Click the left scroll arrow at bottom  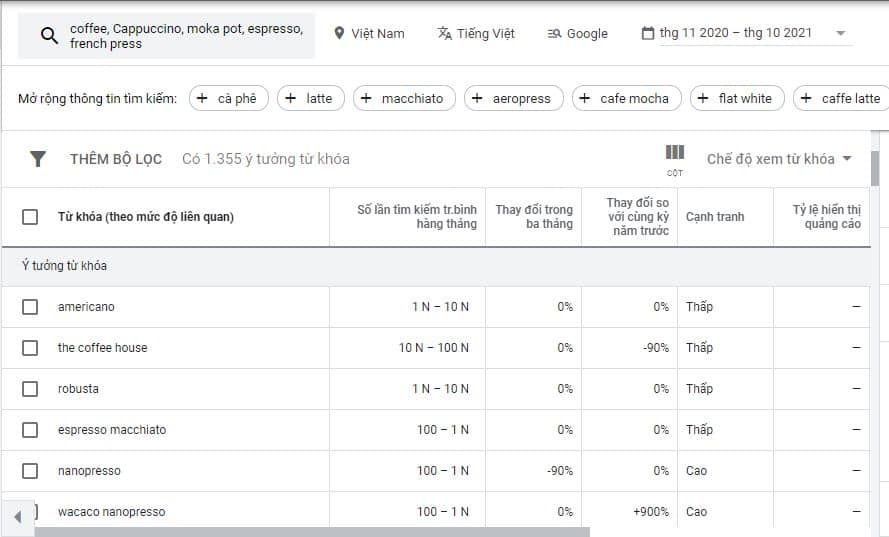point(18,517)
